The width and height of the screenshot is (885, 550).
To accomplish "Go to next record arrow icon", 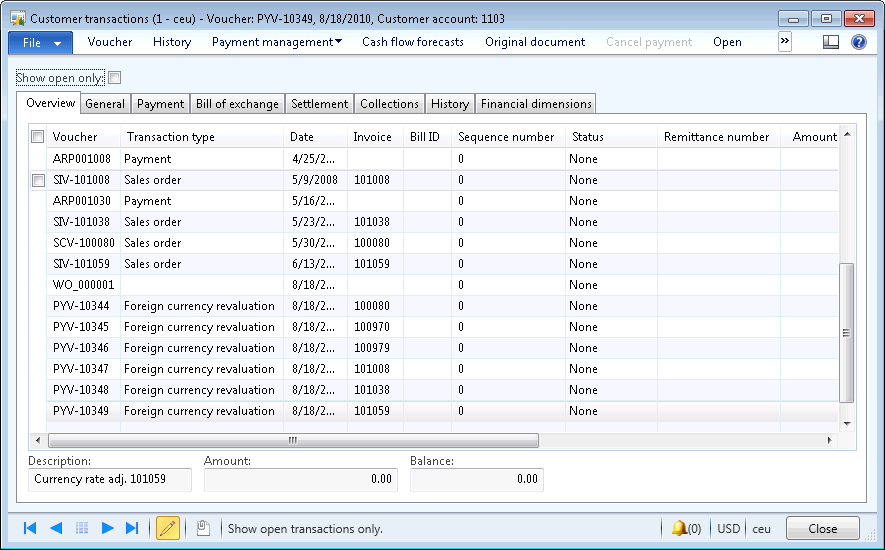I will pos(107,528).
